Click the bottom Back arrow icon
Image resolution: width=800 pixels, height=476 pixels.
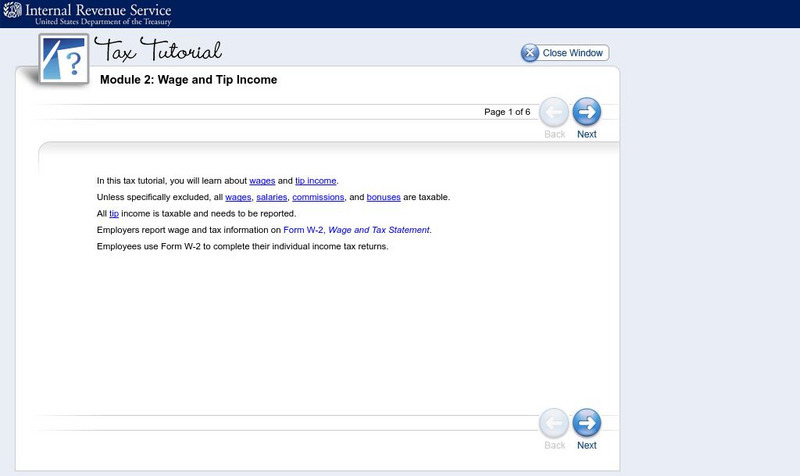554,422
